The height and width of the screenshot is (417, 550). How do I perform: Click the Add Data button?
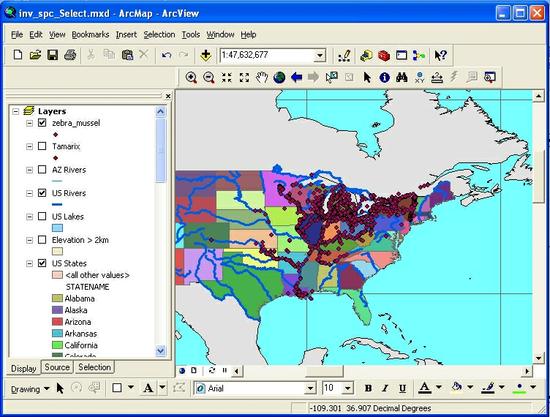pos(206,55)
